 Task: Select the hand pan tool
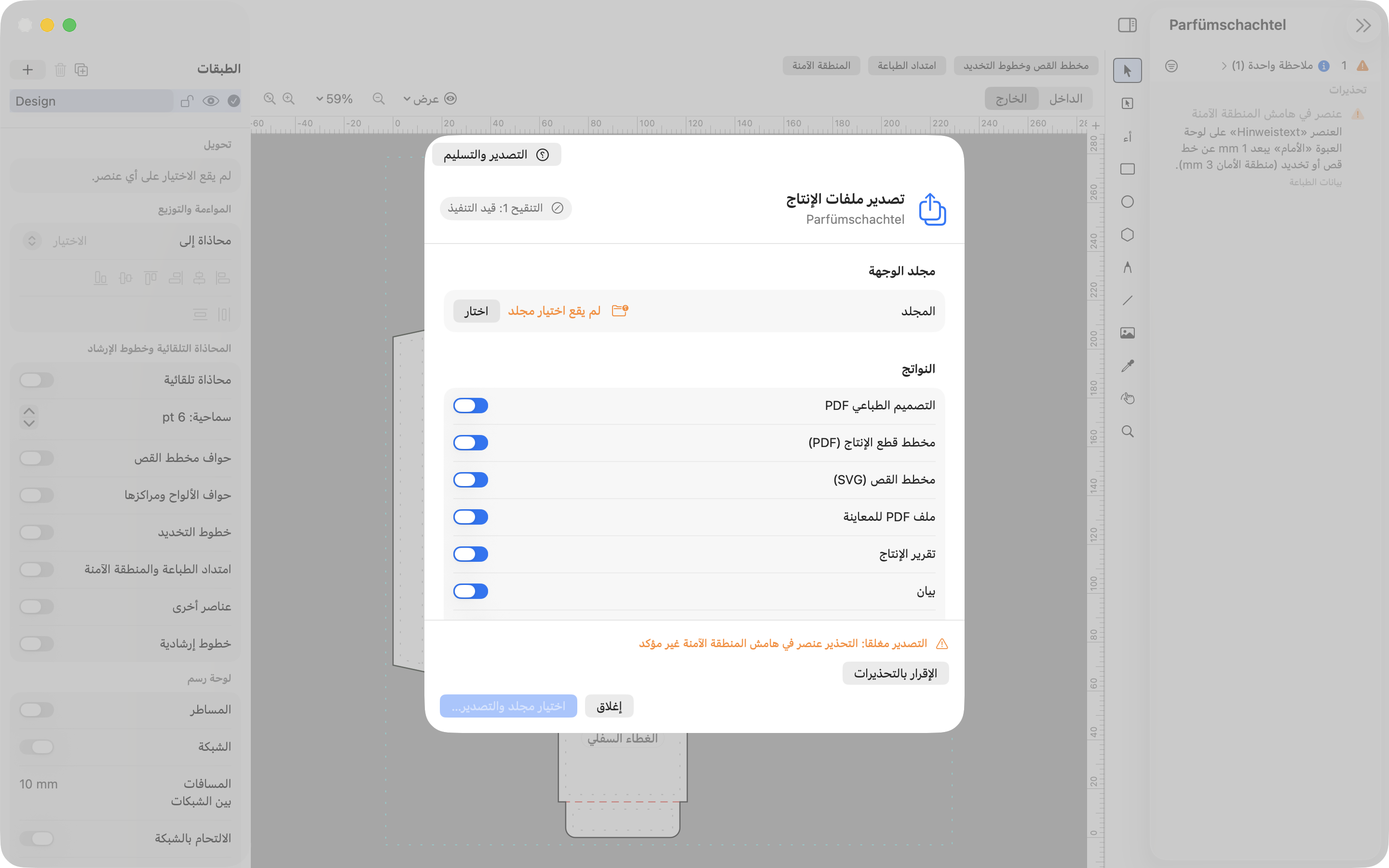1127,398
